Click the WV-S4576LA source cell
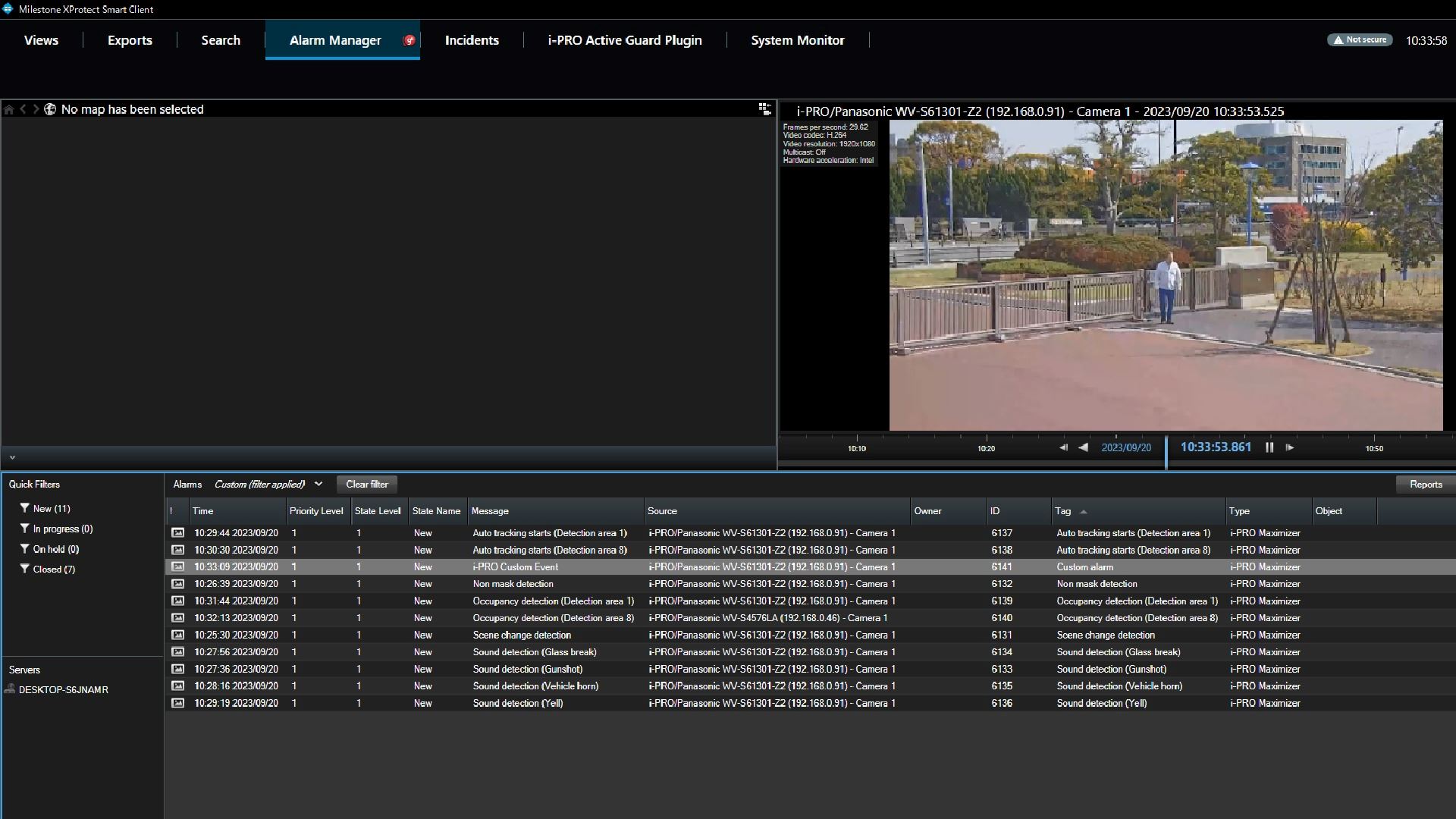 click(767, 618)
